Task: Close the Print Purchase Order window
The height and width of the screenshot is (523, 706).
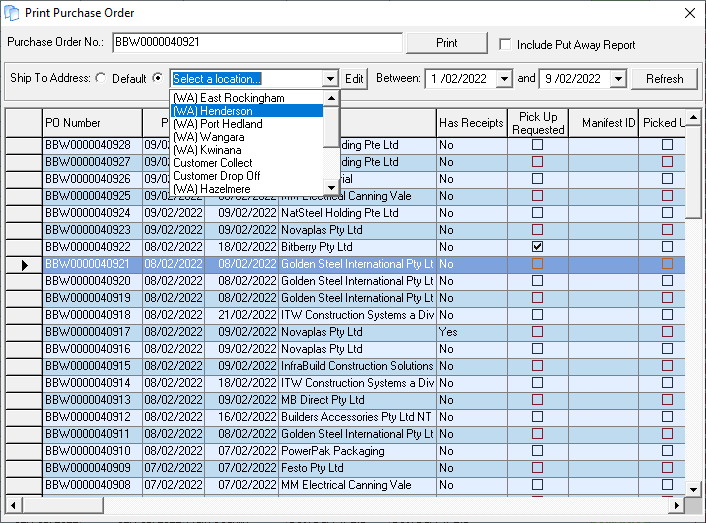Action: (x=689, y=13)
